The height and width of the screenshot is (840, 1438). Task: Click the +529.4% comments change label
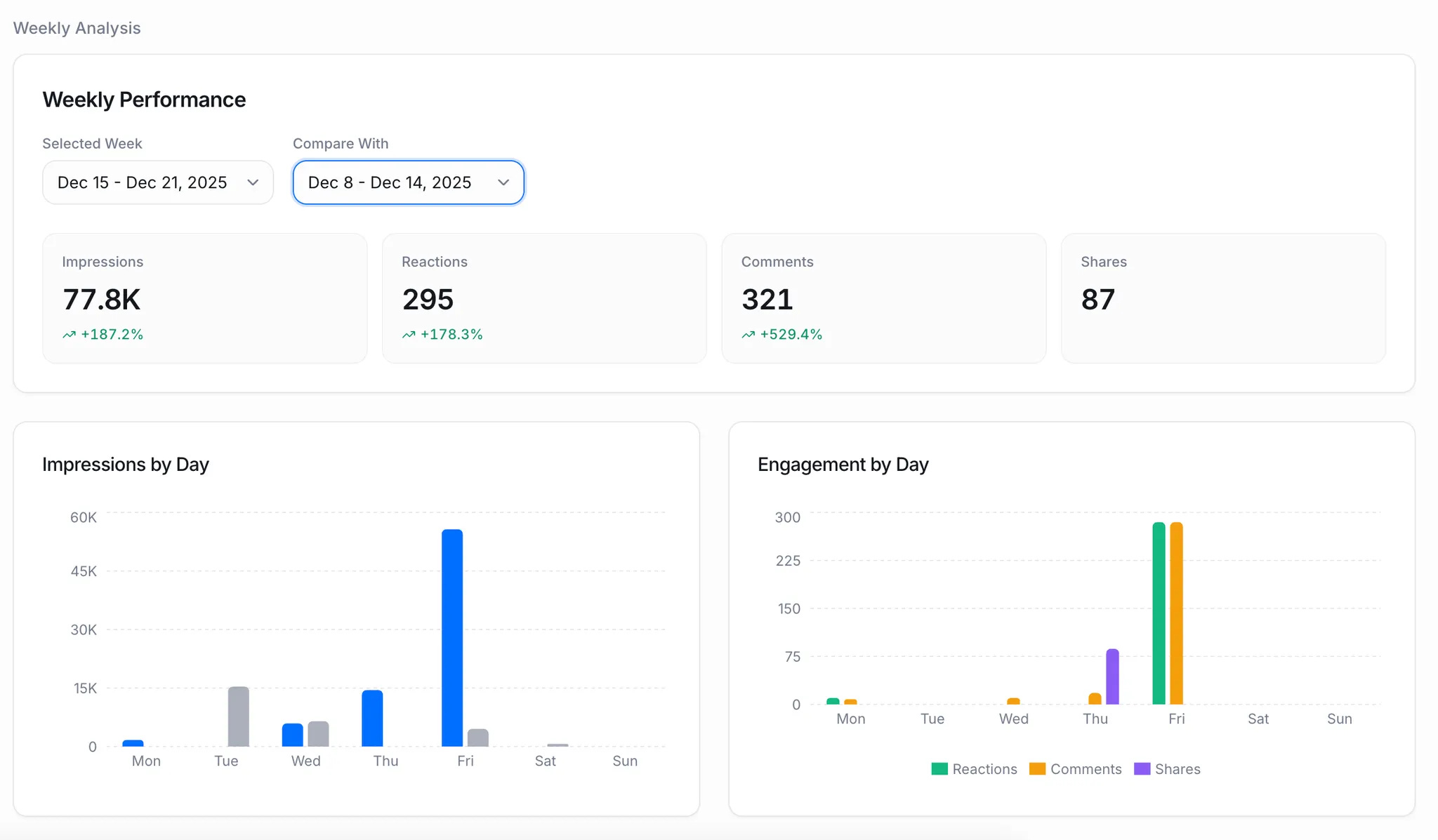[x=791, y=335]
